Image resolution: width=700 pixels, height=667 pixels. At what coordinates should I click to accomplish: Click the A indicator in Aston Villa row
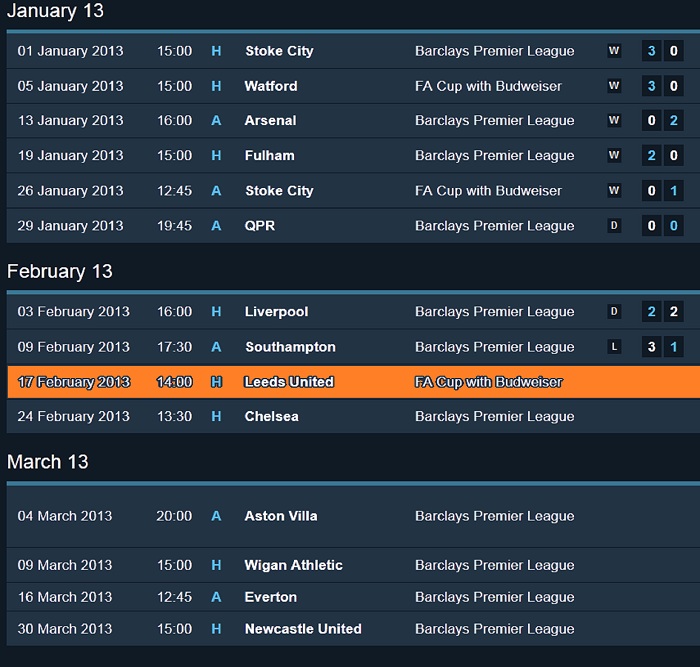(216, 516)
